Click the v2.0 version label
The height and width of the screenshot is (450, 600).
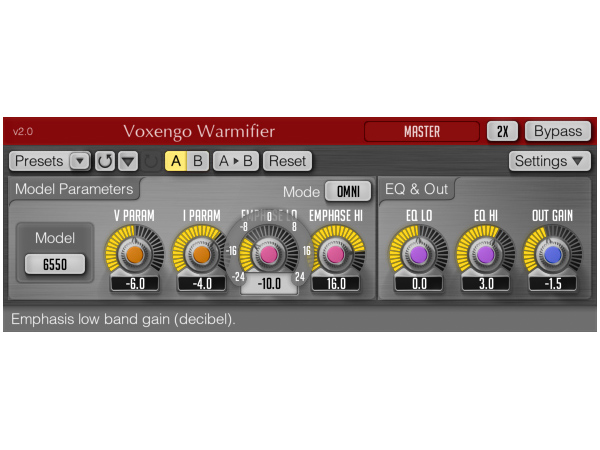(x=23, y=132)
